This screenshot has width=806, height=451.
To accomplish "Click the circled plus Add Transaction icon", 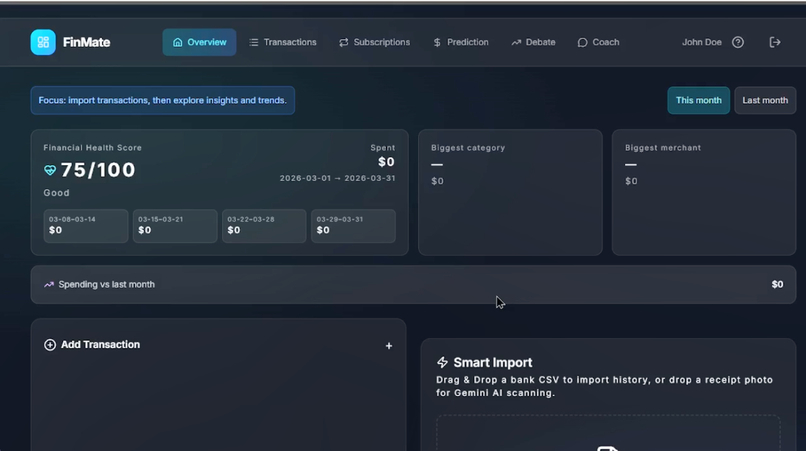I will (x=50, y=345).
